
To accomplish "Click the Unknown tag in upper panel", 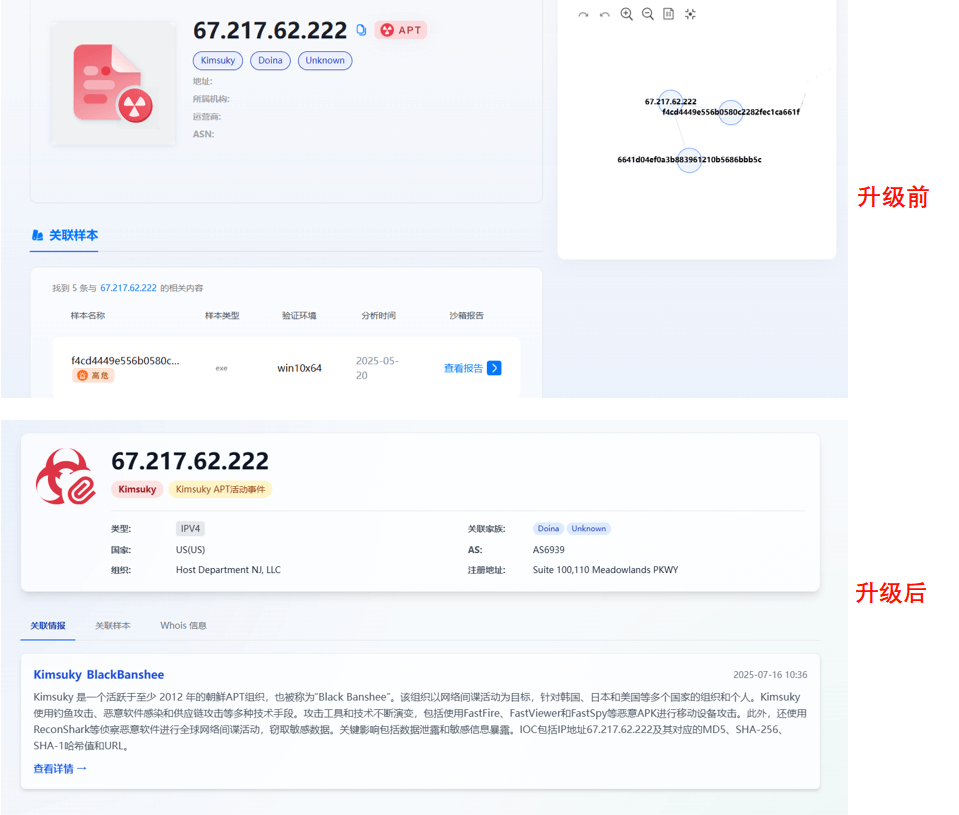I will pos(325,61).
